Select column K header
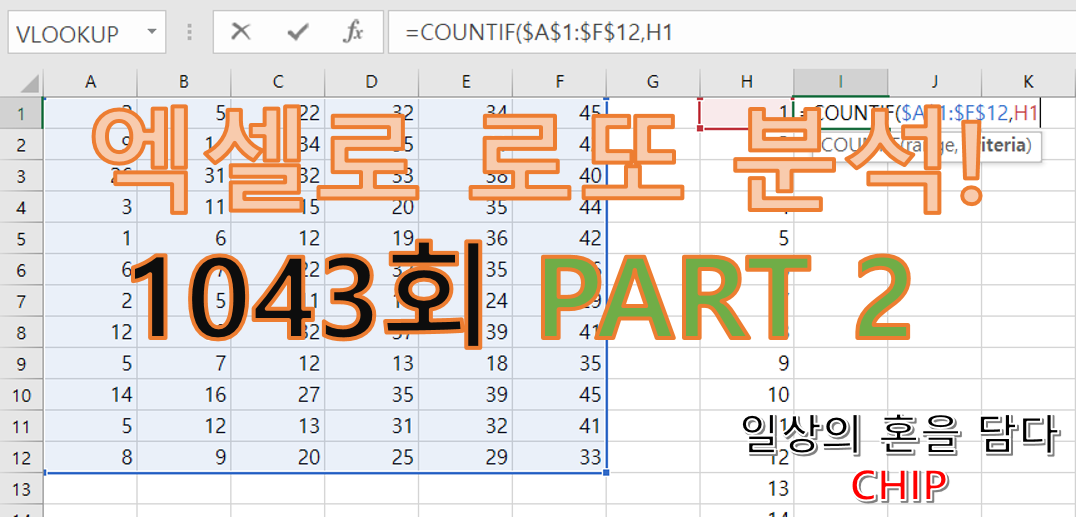This screenshot has width=1076, height=518. (x=1029, y=82)
